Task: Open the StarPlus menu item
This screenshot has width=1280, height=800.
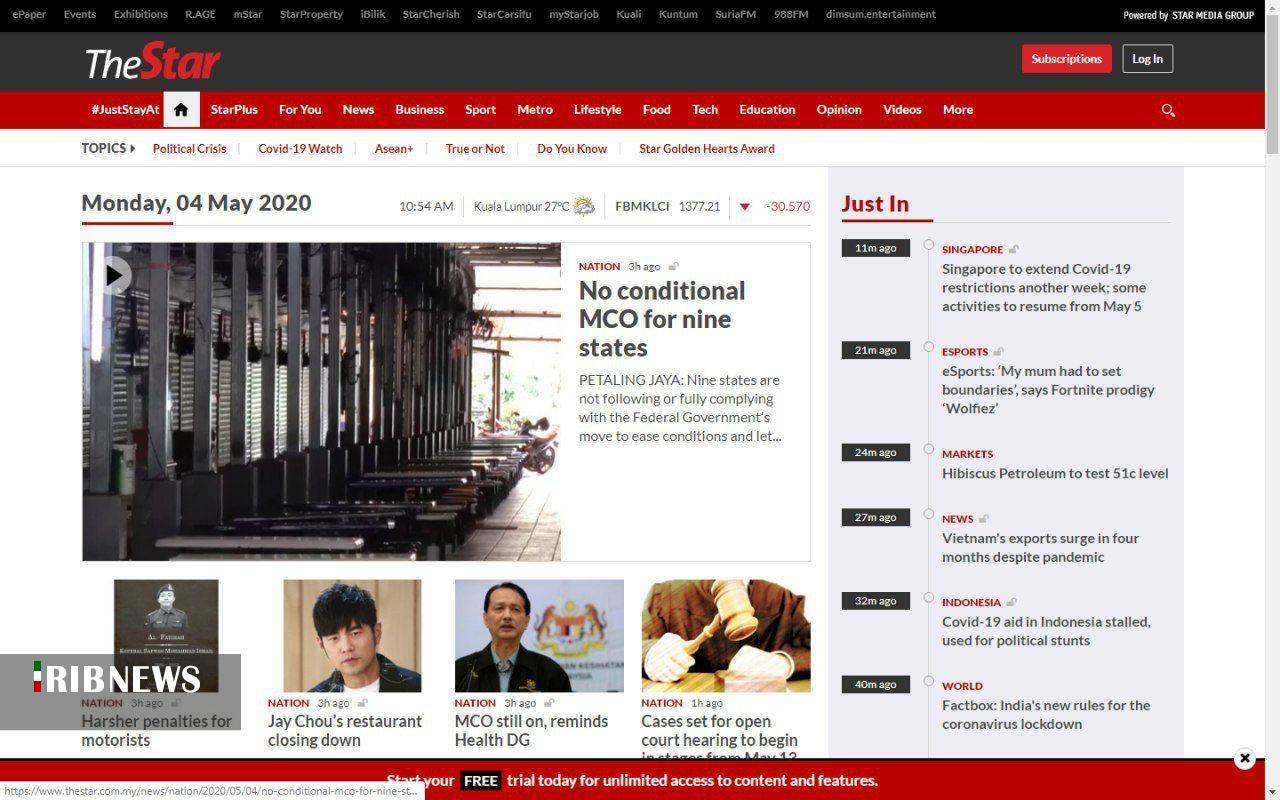Action: tap(234, 110)
